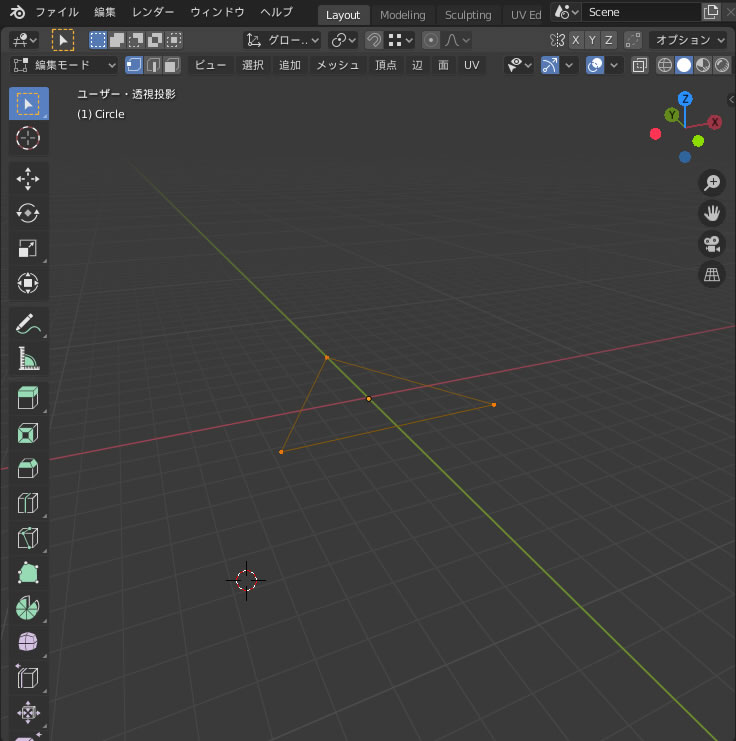Activate the Move tool
Viewport: 736px width, 741px height.
(28, 179)
